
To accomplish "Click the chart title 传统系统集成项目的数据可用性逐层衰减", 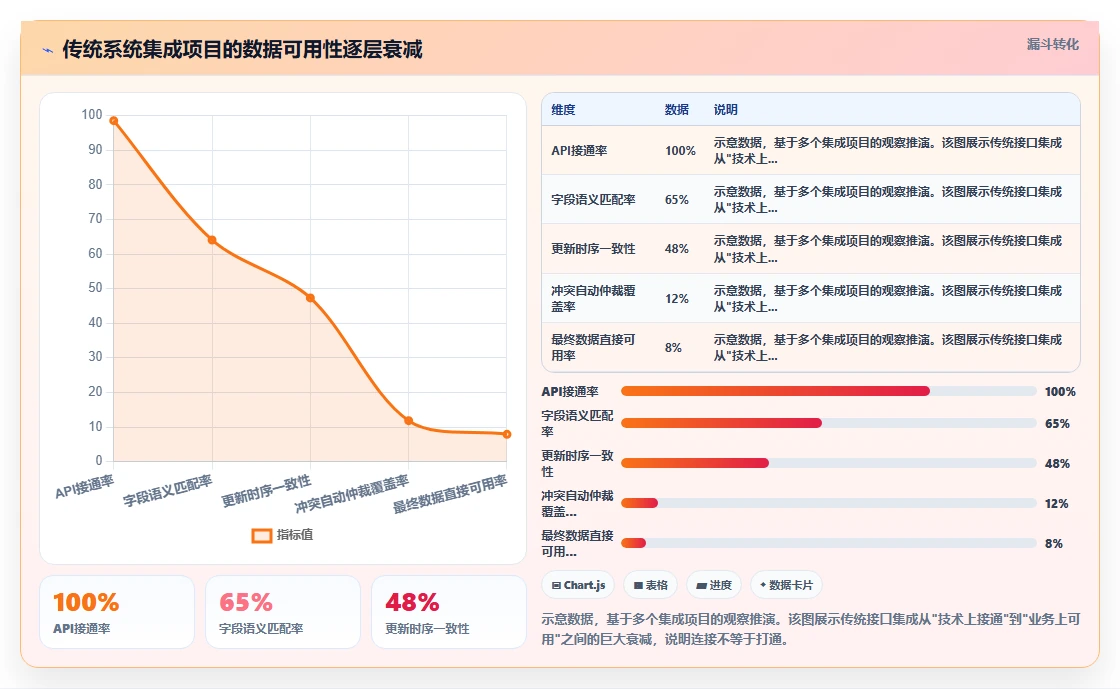I will coord(242,49).
